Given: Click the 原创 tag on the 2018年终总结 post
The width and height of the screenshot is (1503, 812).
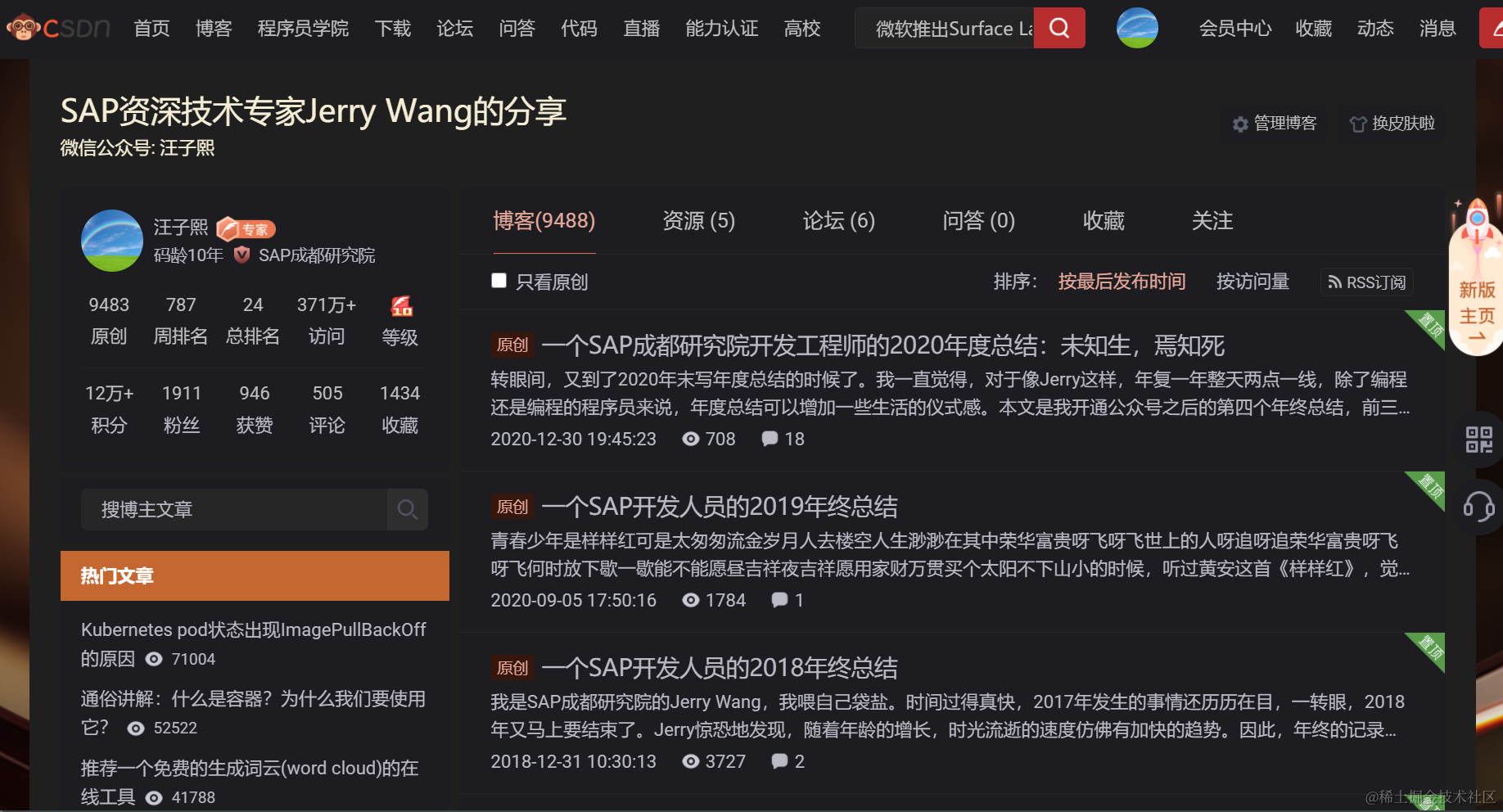Looking at the screenshot, I should click(x=512, y=668).
